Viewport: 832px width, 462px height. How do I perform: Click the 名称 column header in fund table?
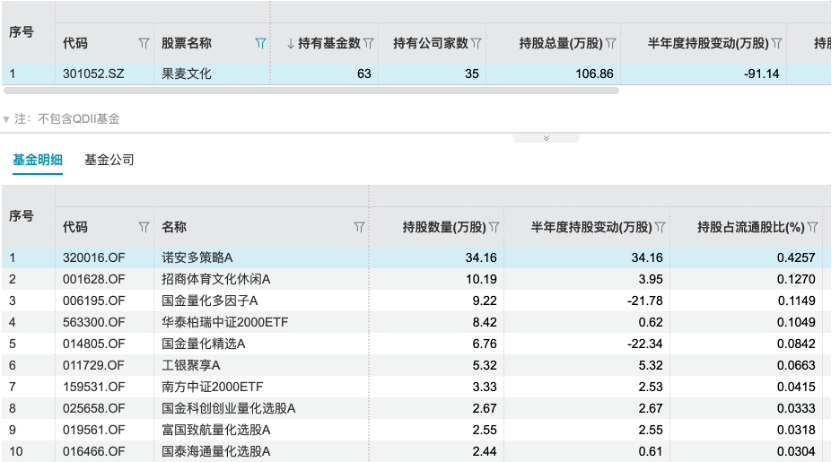[x=174, y=227]
